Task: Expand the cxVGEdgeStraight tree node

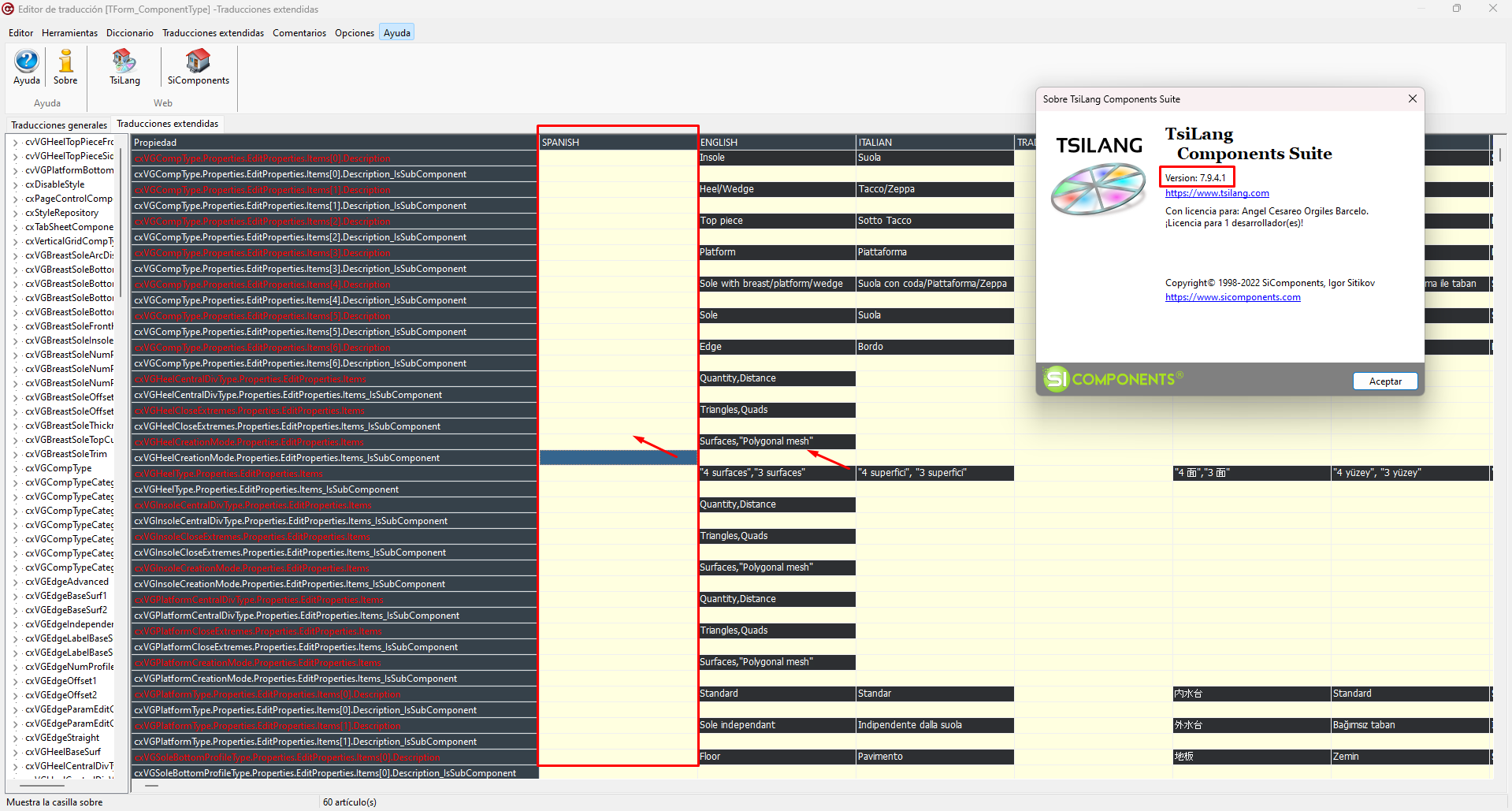Action: pos(16,738)
